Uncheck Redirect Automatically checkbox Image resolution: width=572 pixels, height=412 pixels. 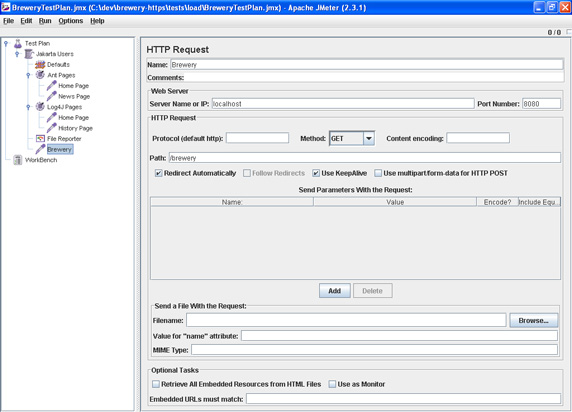(158, 173)
